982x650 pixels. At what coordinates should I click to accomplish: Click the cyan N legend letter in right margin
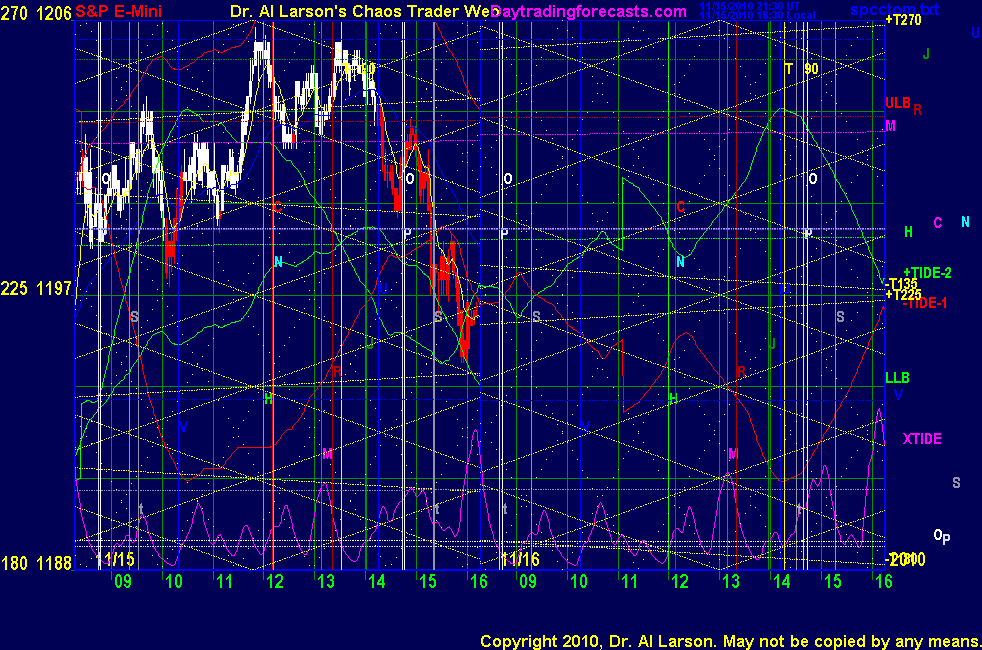click(x=965, y=222)
